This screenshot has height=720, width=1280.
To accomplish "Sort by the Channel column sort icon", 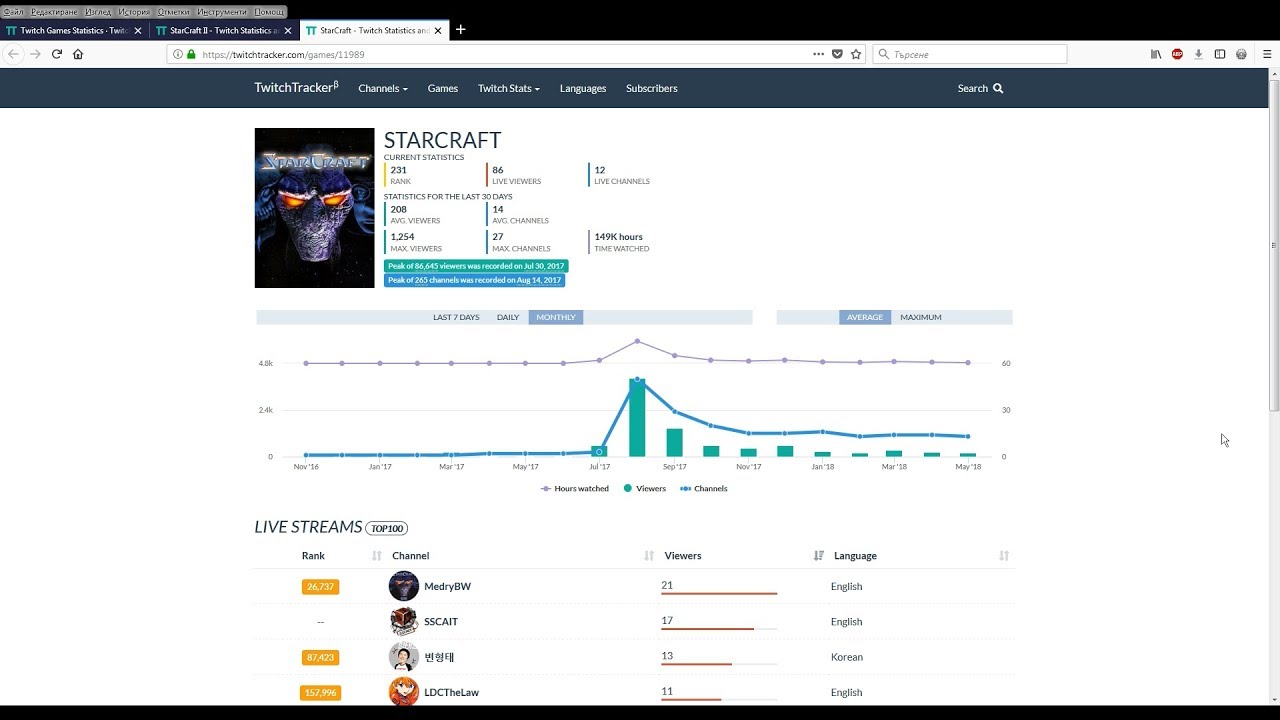I will pyautogui.click(x=649, y=556).
